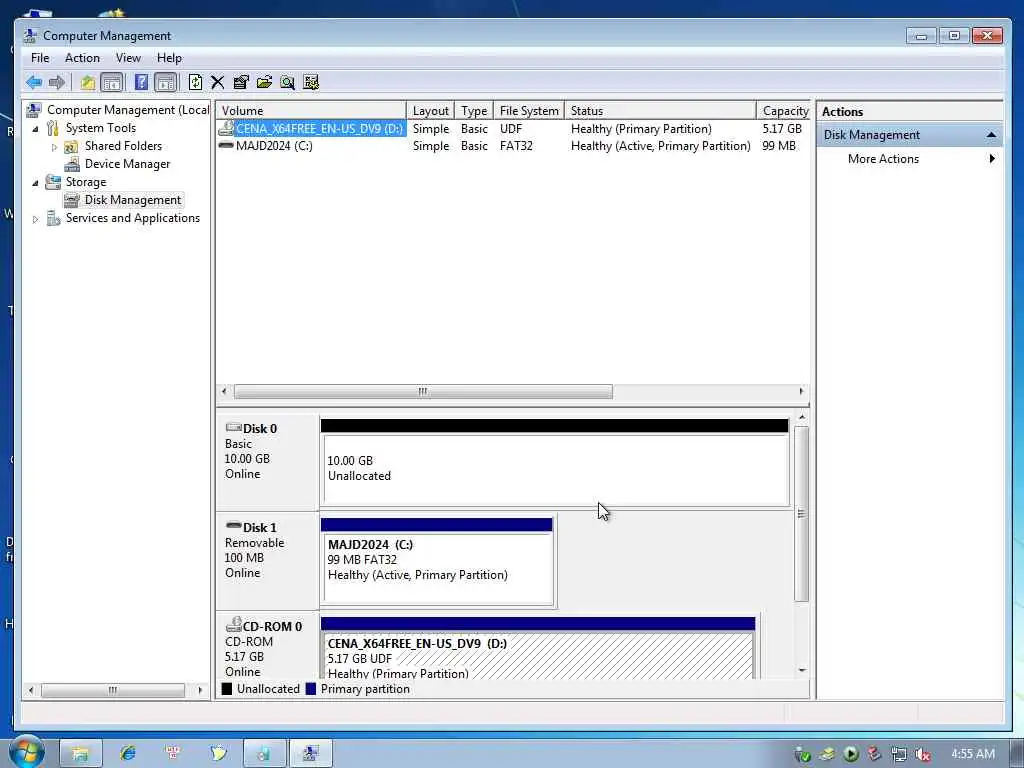Click the Refresh toolbar icon

pos(195,82)
